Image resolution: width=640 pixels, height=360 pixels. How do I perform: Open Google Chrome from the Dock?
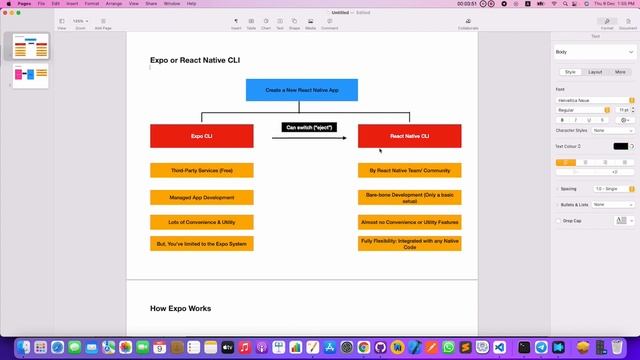click(x=363, y=347)
